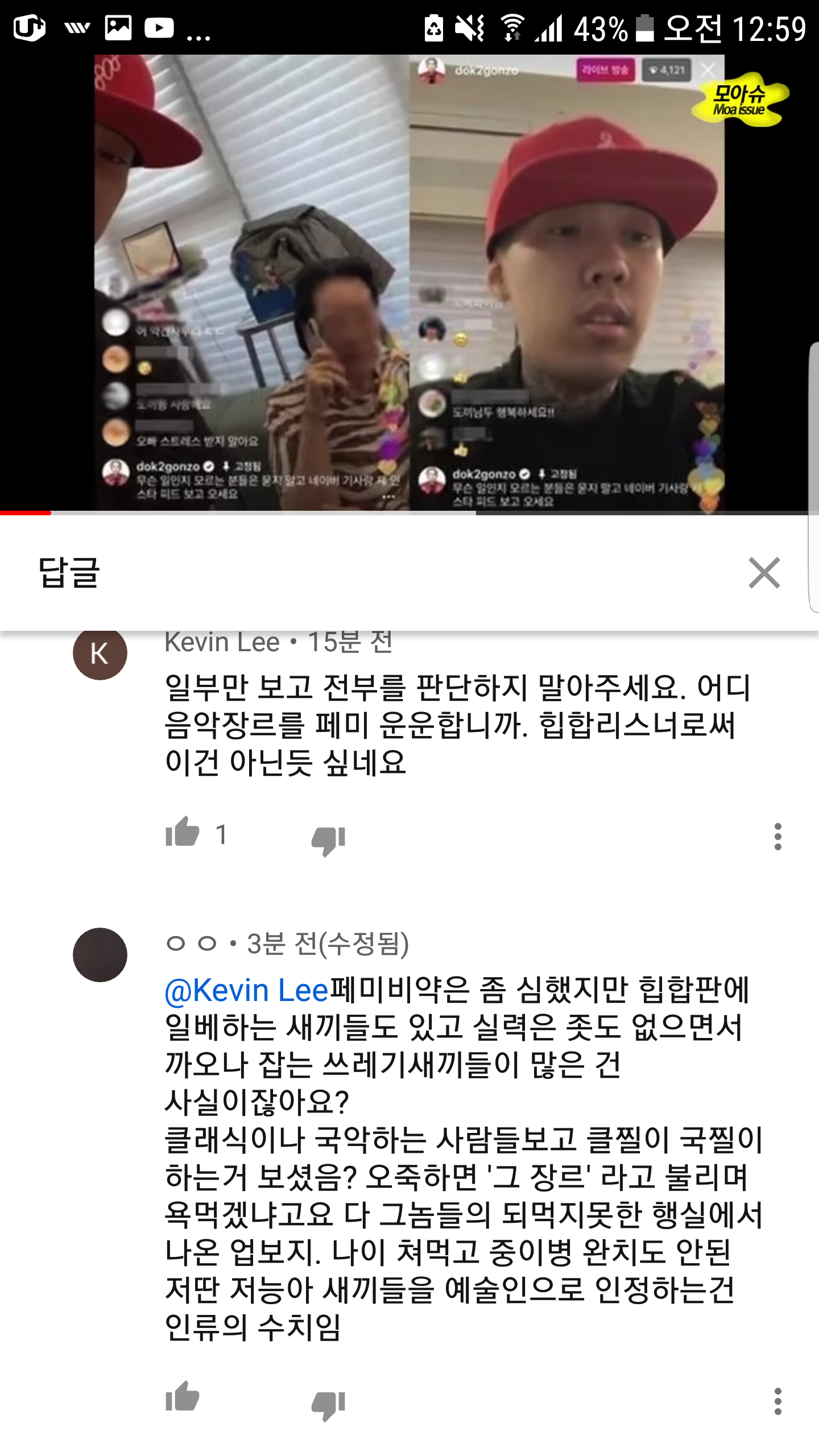Click the 모아슈 Moa issue watermark logo

tap(740, 99)
